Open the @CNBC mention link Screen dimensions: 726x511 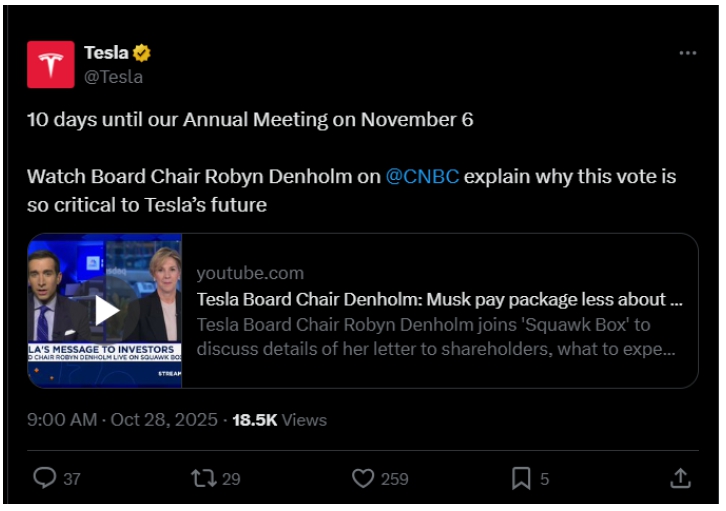point(422,177)
